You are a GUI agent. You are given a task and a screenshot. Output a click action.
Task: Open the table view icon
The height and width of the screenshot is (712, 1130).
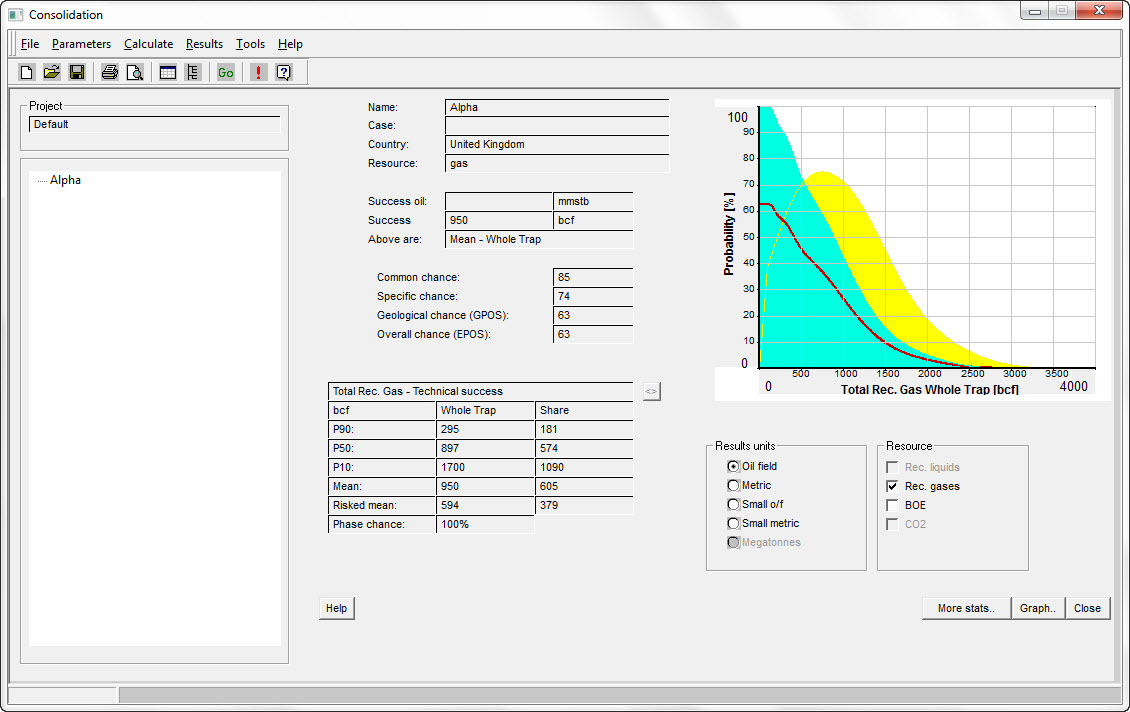click(x=167, y=71)
